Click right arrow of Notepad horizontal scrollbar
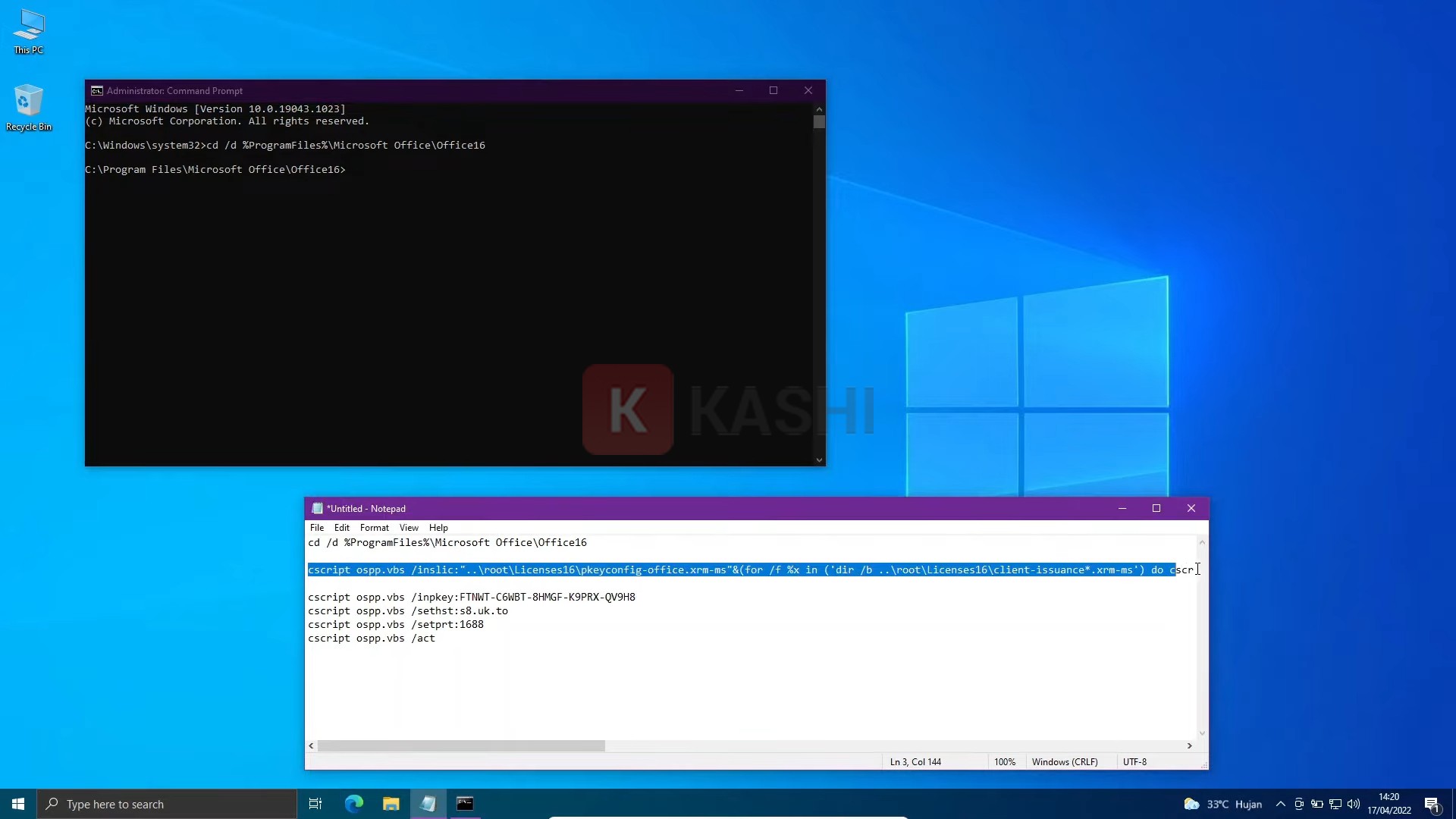 1189,746
